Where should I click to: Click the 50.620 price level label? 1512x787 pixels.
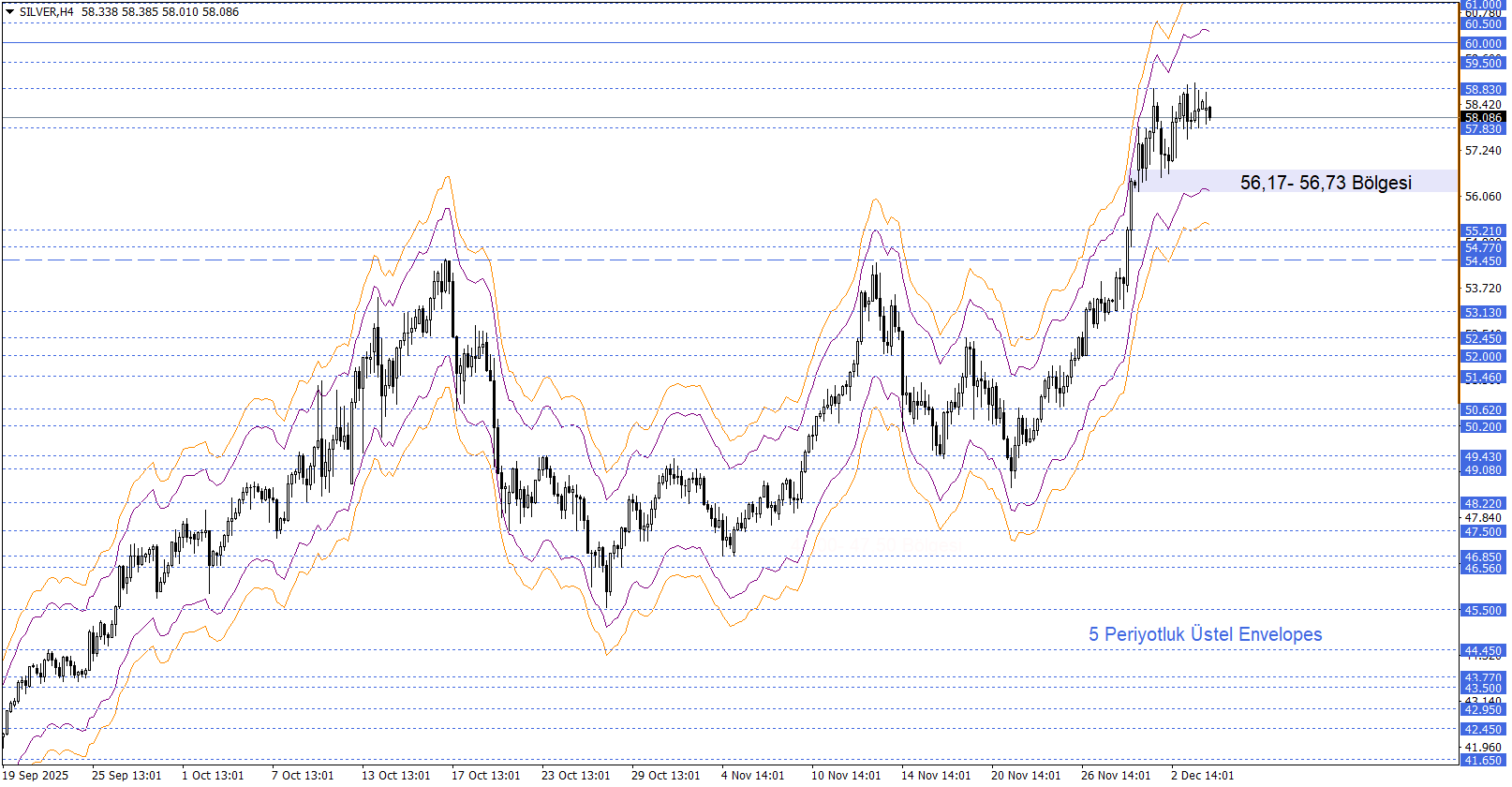click(1483, 410)
